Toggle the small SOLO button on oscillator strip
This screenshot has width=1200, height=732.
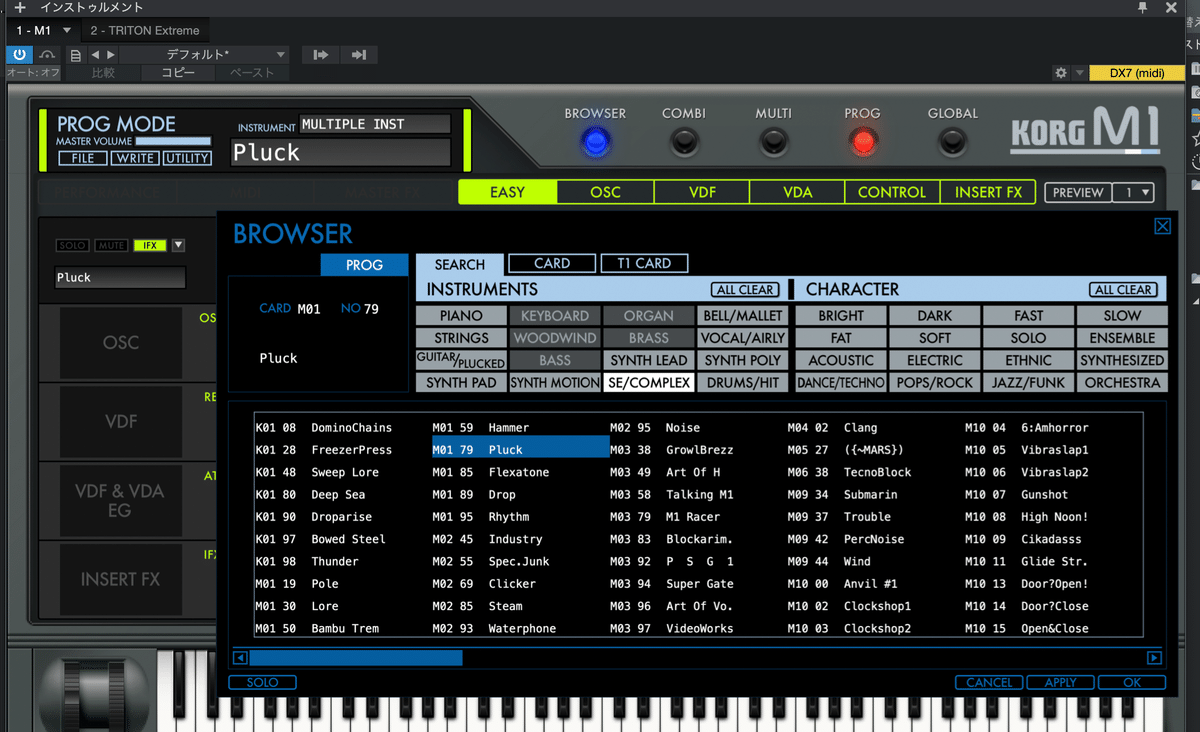pos(72,246)
